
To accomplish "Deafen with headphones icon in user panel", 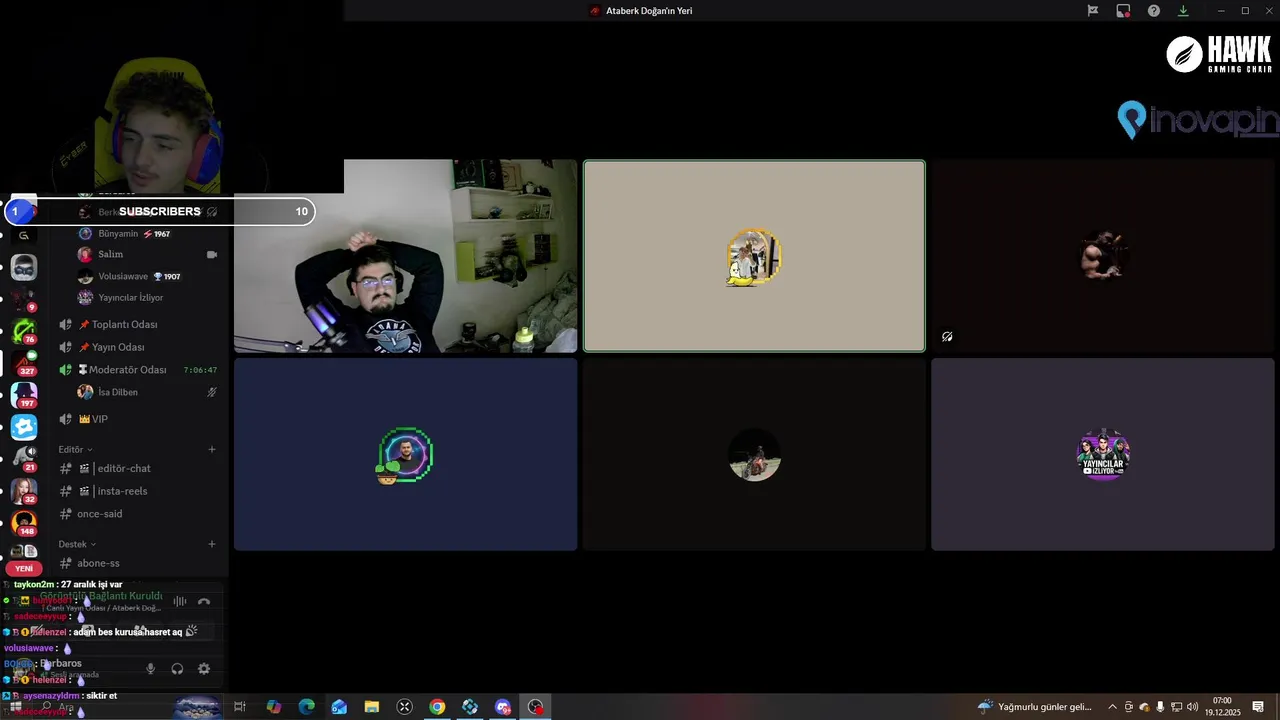I will tap(177, 669).
